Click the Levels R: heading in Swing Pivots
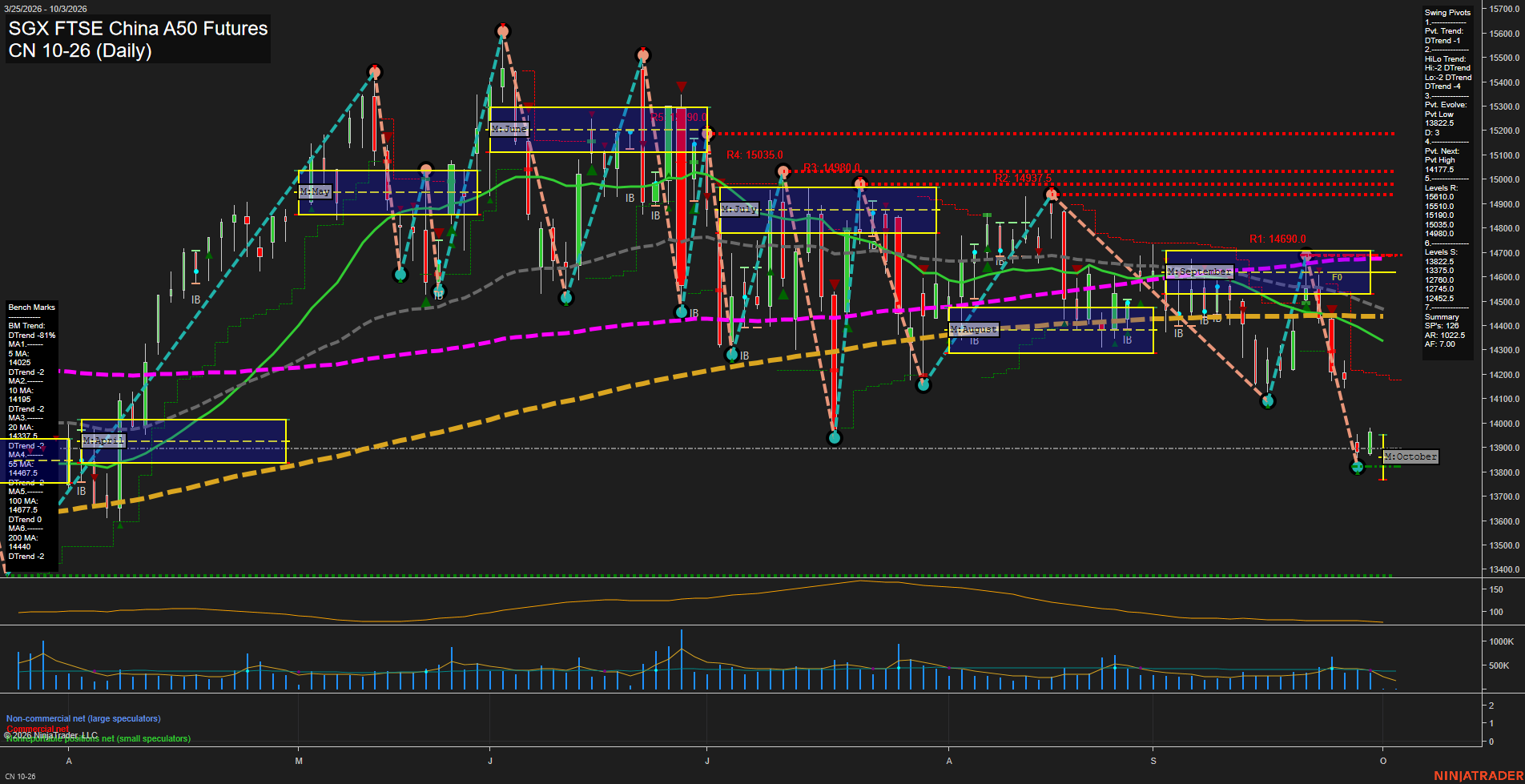The width and height of the screenshot is (1525, 784). pos(1441,188)
